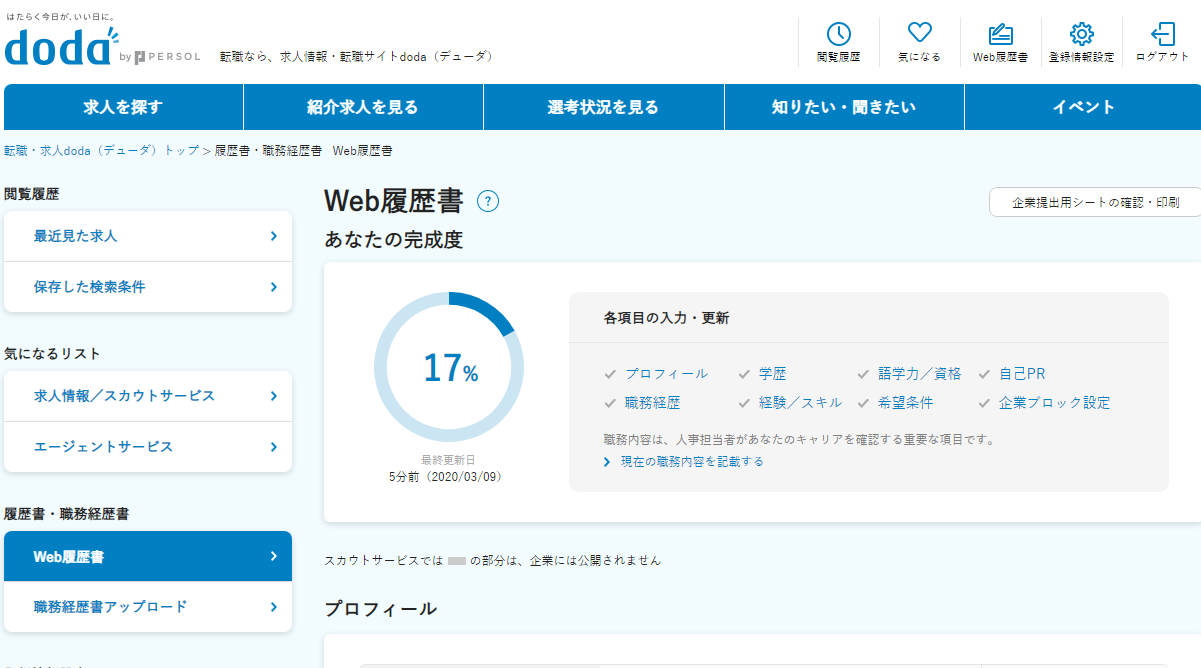Open the Web履歴書 header icon
Viewport: 1201px width, 668px height.
point(1000,35)
